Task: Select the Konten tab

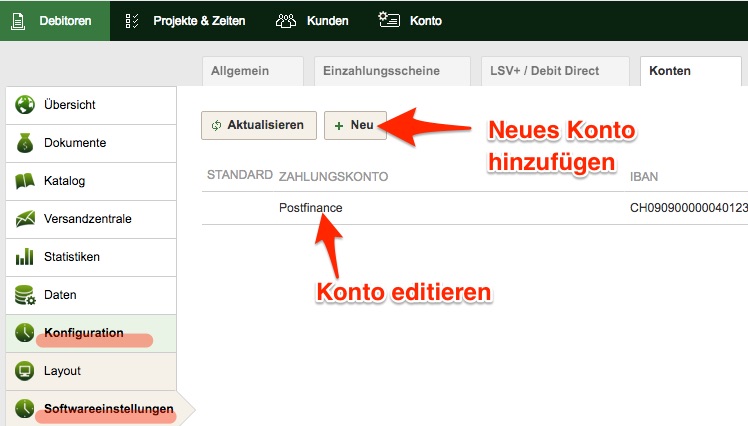Action: (x=691, y=71)
